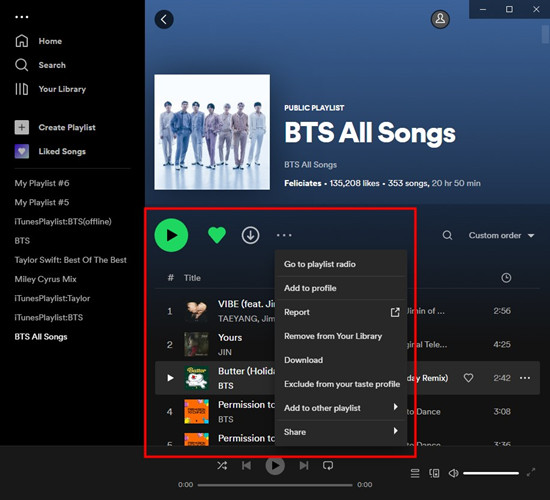Click the Yours track album art
This screenshot has height=500, width=550.
196,345
